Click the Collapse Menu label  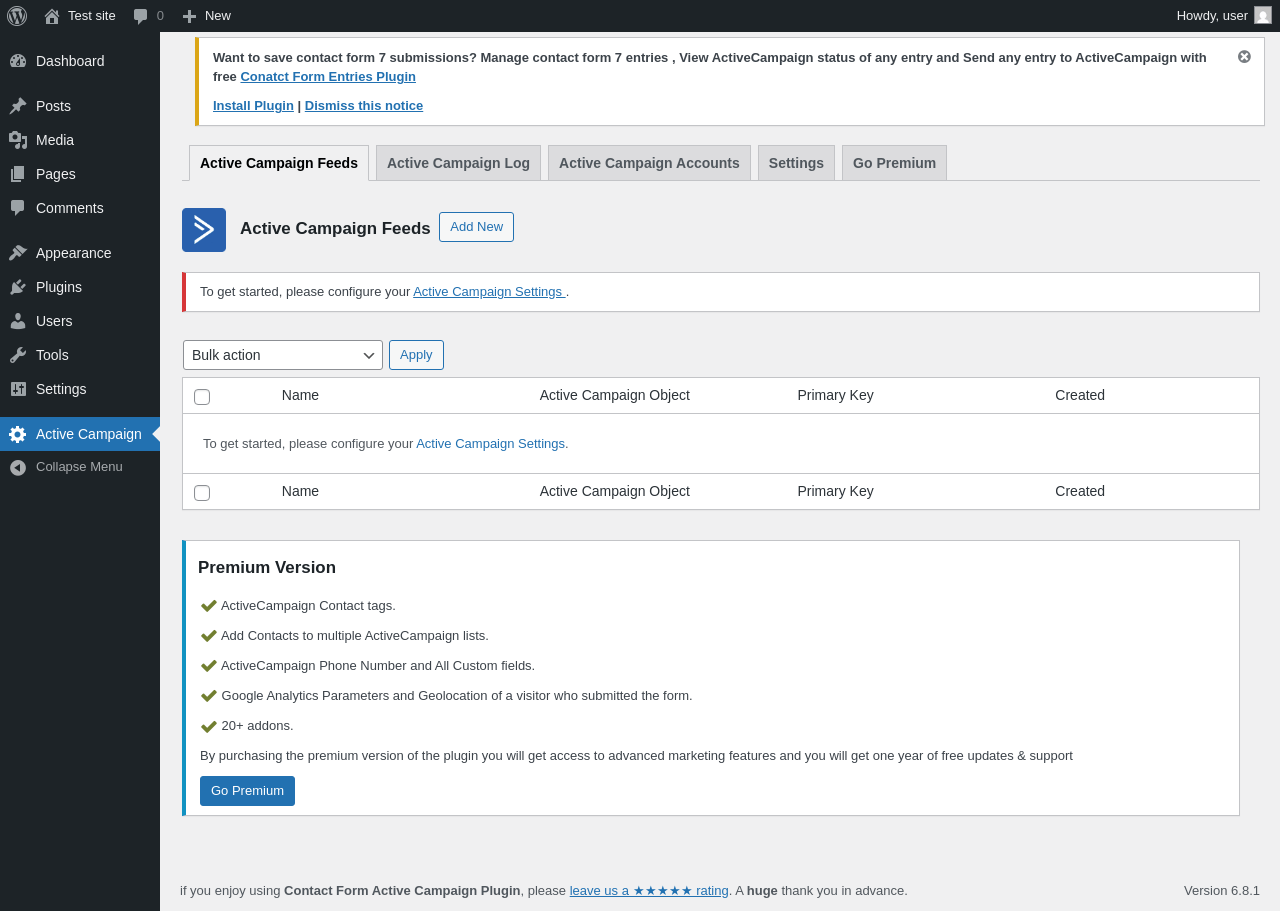point(79,467)
